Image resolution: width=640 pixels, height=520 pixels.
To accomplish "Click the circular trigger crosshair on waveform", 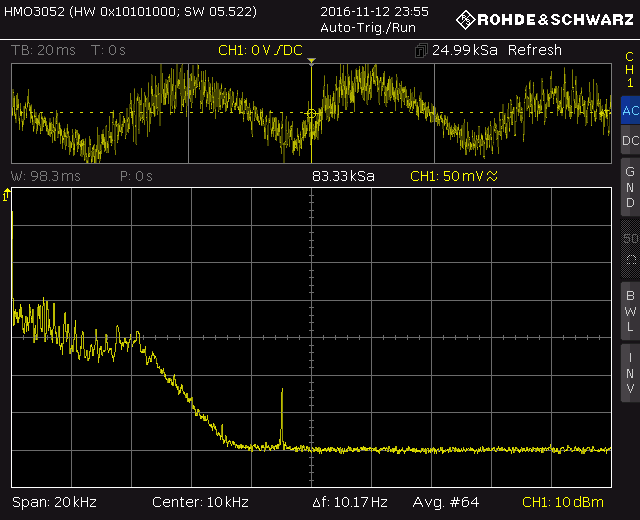I will (311, 113).
